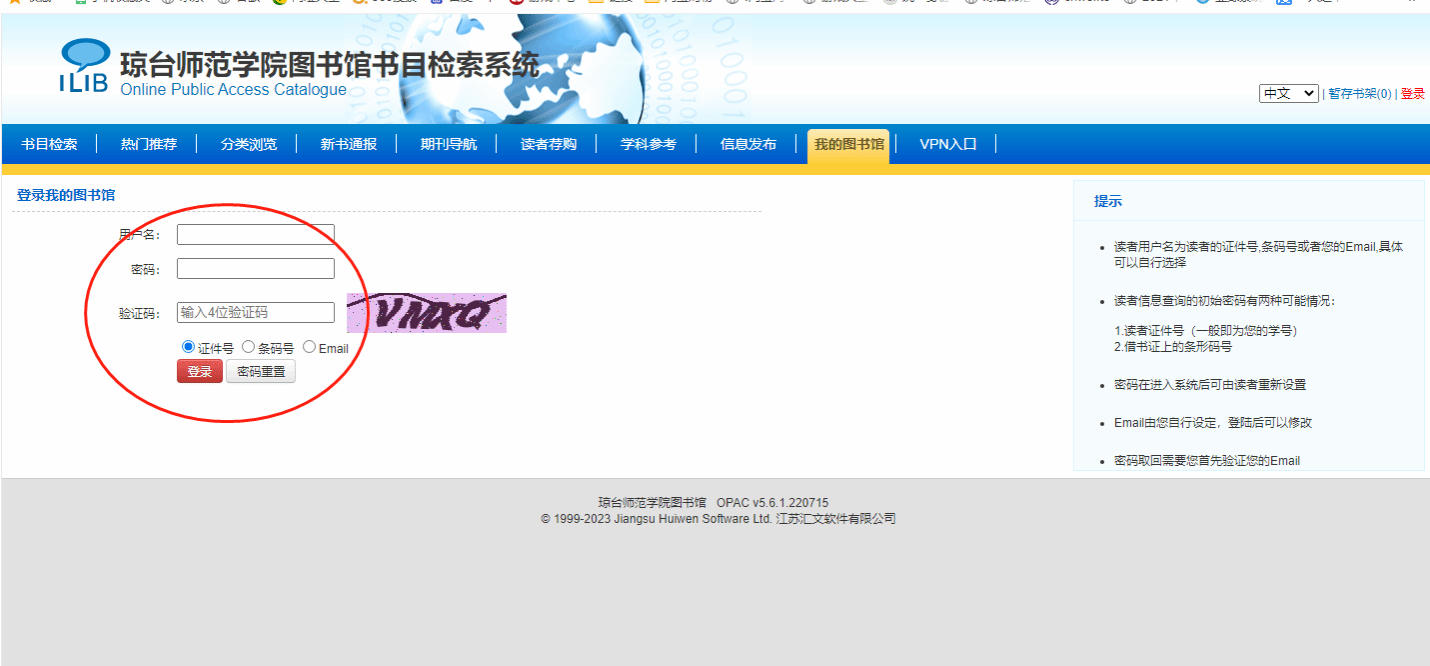Screen dimensions: 1430x666
Task: Switch to 分类浏览 tab
Action: (x=248, y=144)
